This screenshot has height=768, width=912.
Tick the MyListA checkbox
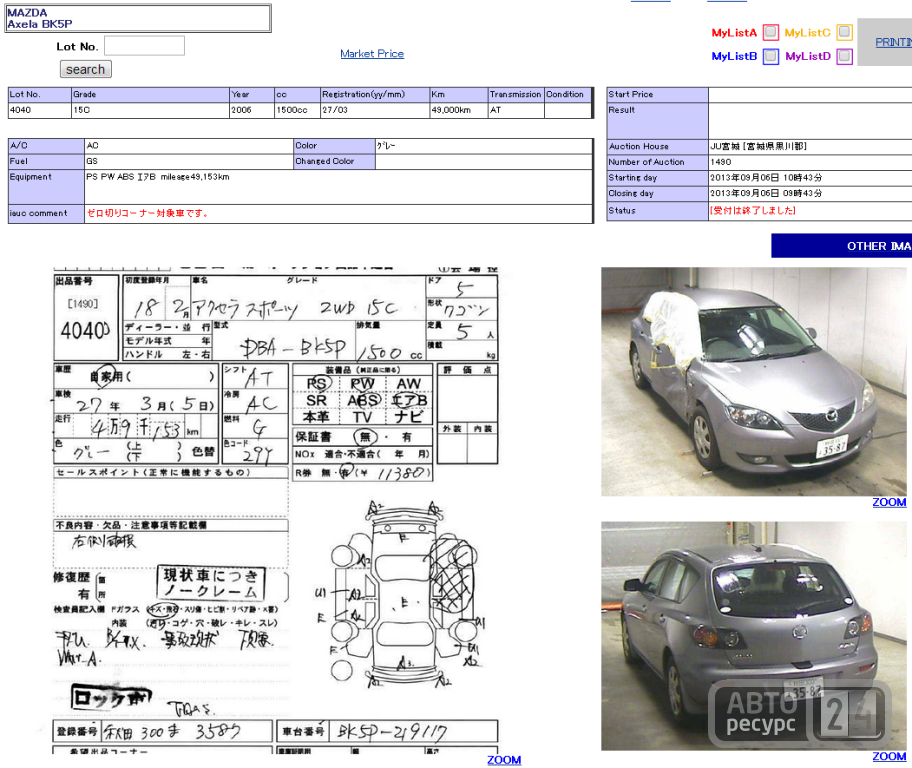[x=771, y=32]
